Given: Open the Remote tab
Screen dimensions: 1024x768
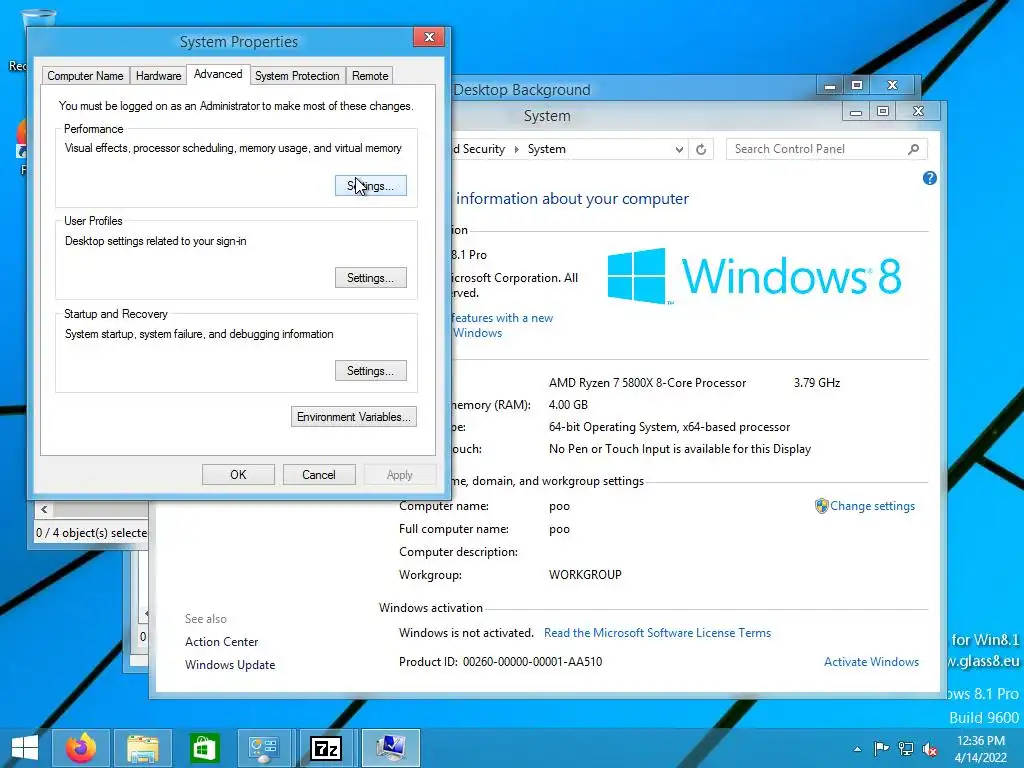Looking at the screenshot, I should 370,76.
